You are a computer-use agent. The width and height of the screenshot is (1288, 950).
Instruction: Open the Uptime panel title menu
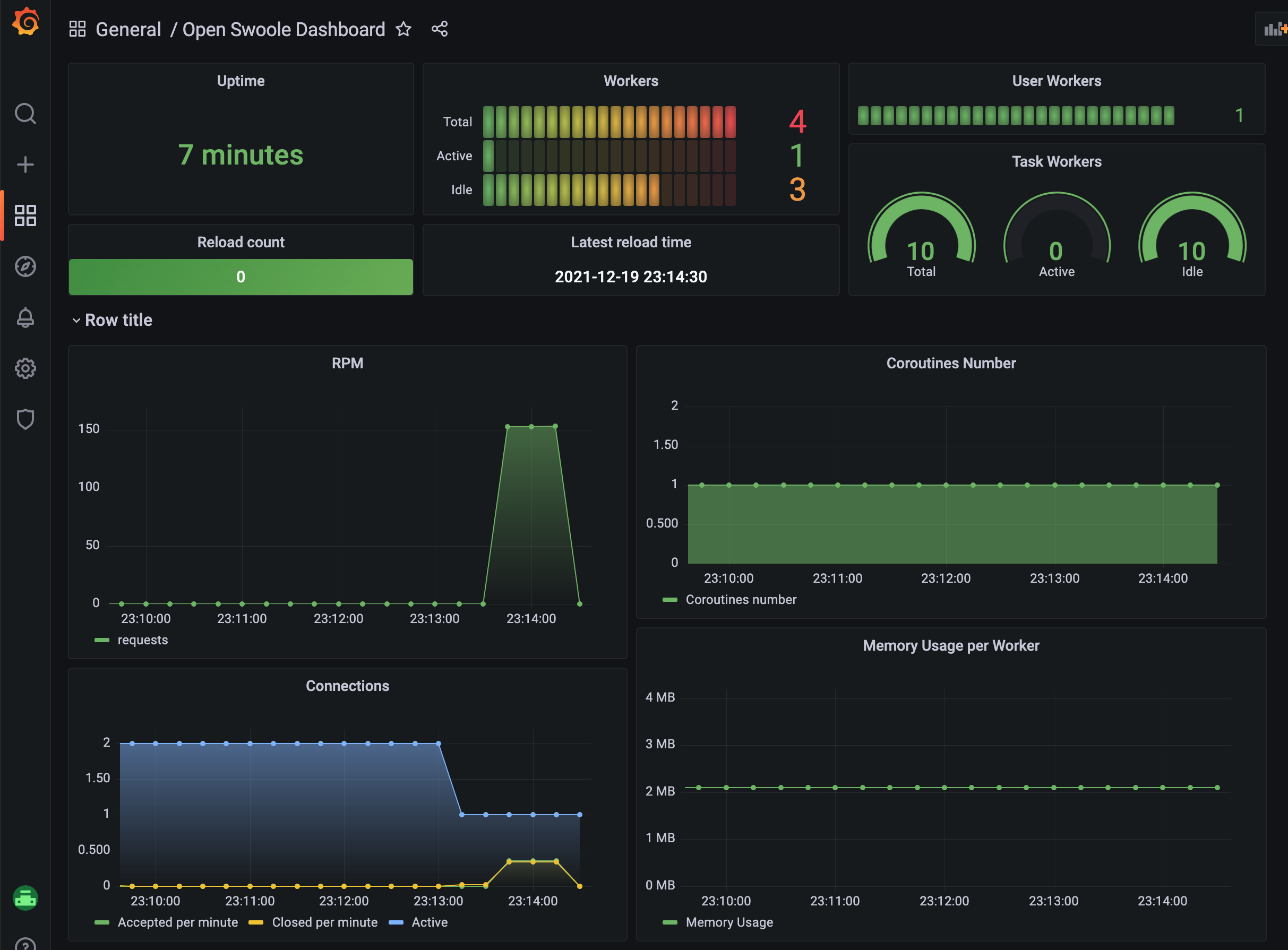click(x=241, y=81)
